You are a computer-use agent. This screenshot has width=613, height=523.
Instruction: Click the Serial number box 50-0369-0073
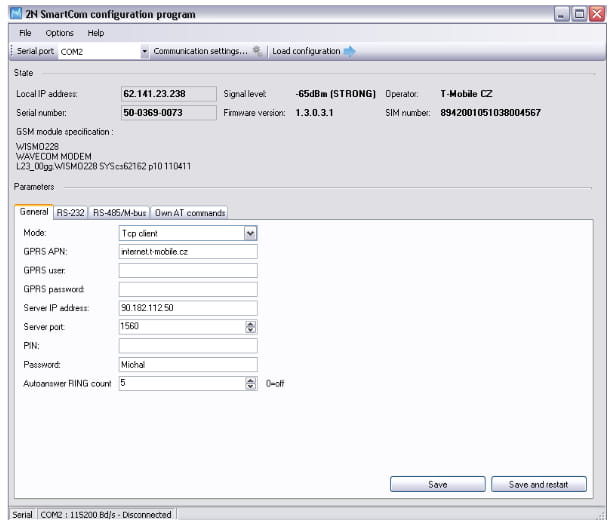(168, 113)
